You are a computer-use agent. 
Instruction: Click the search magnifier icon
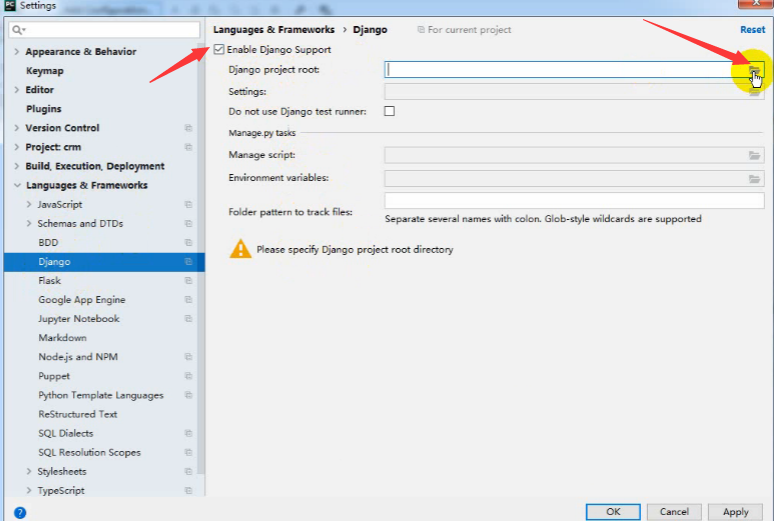pos(18,30)
